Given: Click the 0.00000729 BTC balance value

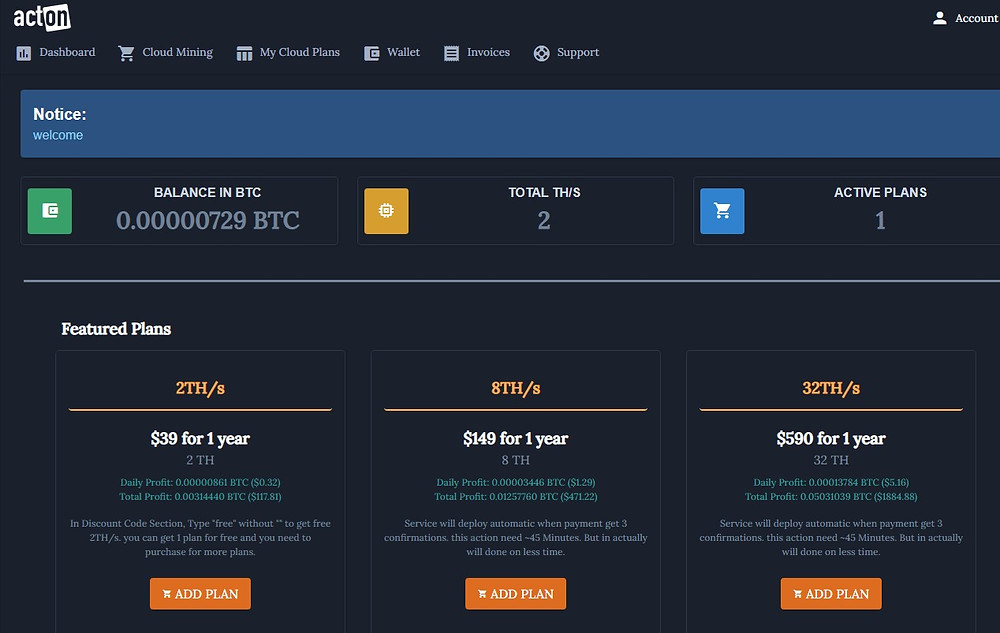Looking at the screenshot, I should click(208, 221).
